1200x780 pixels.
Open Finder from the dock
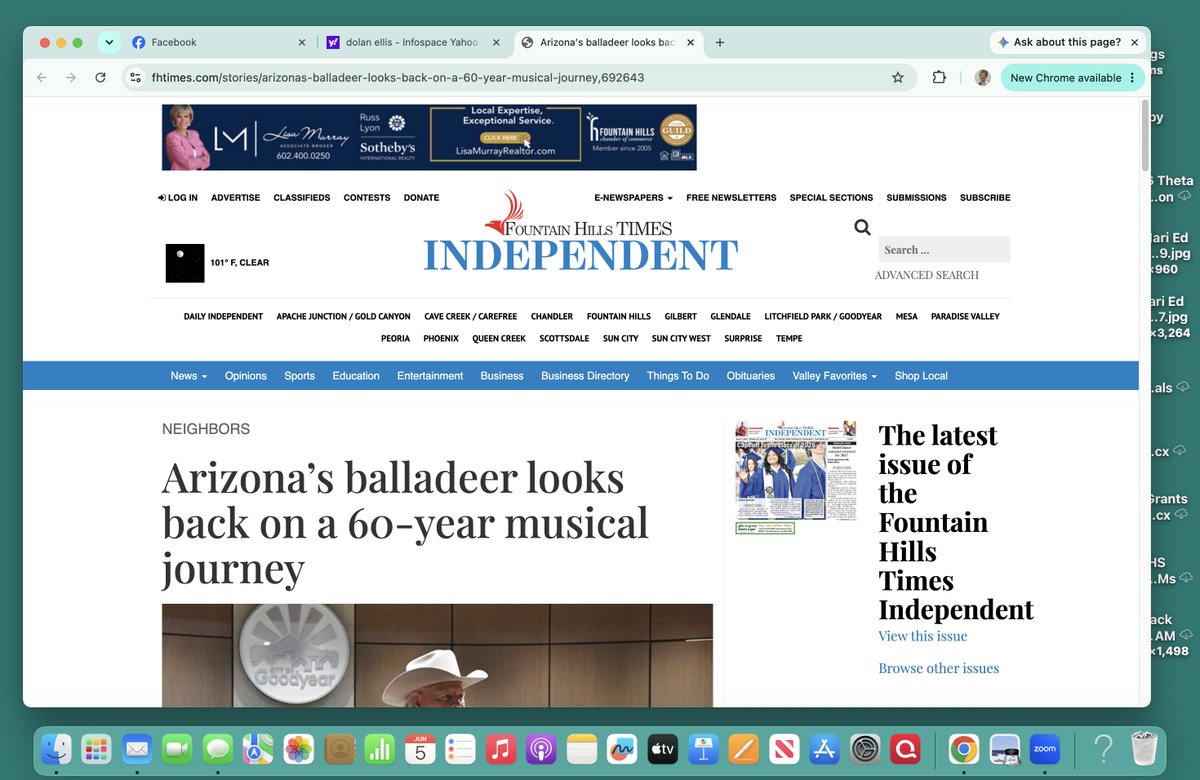point(56,748)
